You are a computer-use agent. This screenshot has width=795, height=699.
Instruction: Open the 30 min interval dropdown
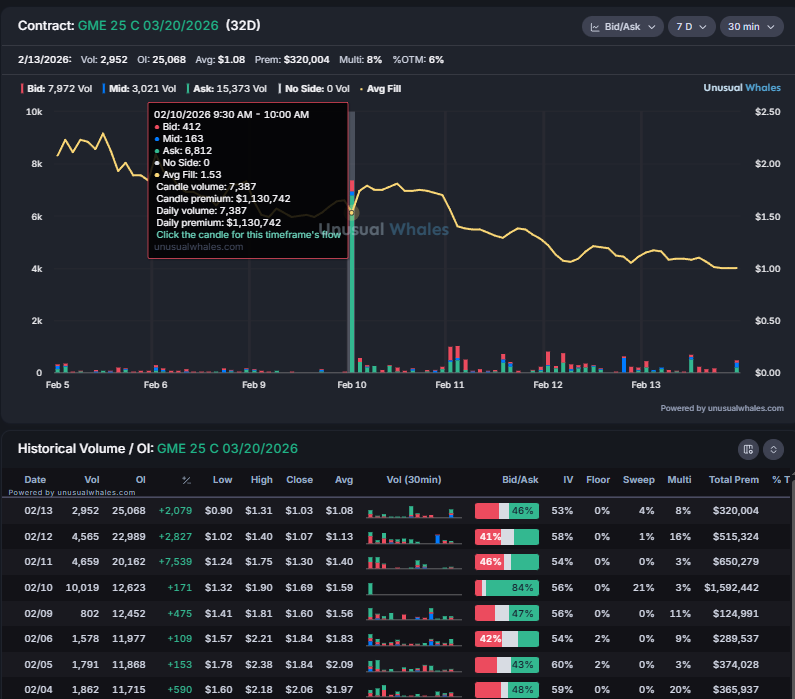pos(751,27)
